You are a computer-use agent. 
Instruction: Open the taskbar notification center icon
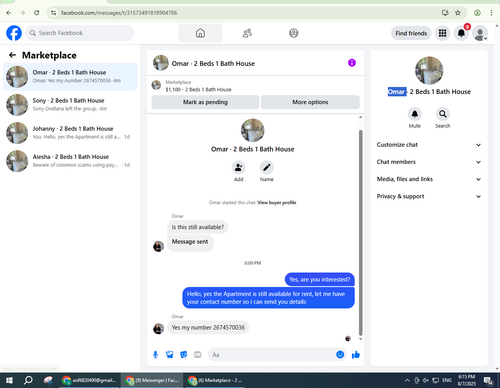489,381
